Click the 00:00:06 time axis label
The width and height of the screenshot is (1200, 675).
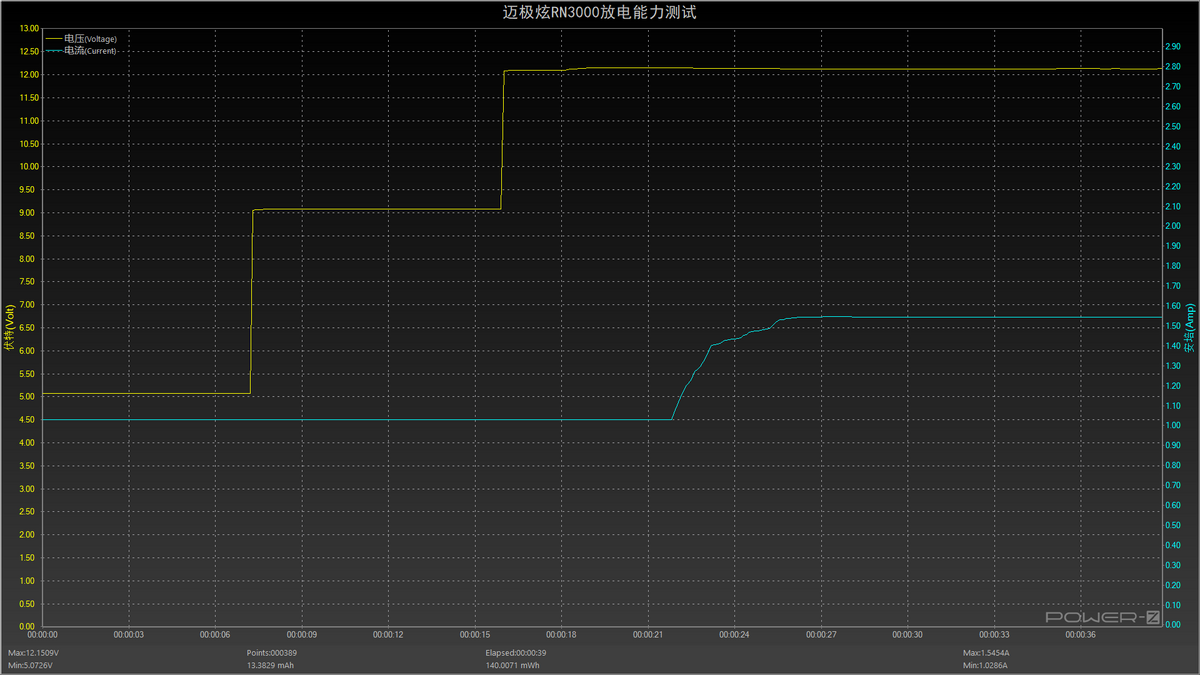(216, 635)
